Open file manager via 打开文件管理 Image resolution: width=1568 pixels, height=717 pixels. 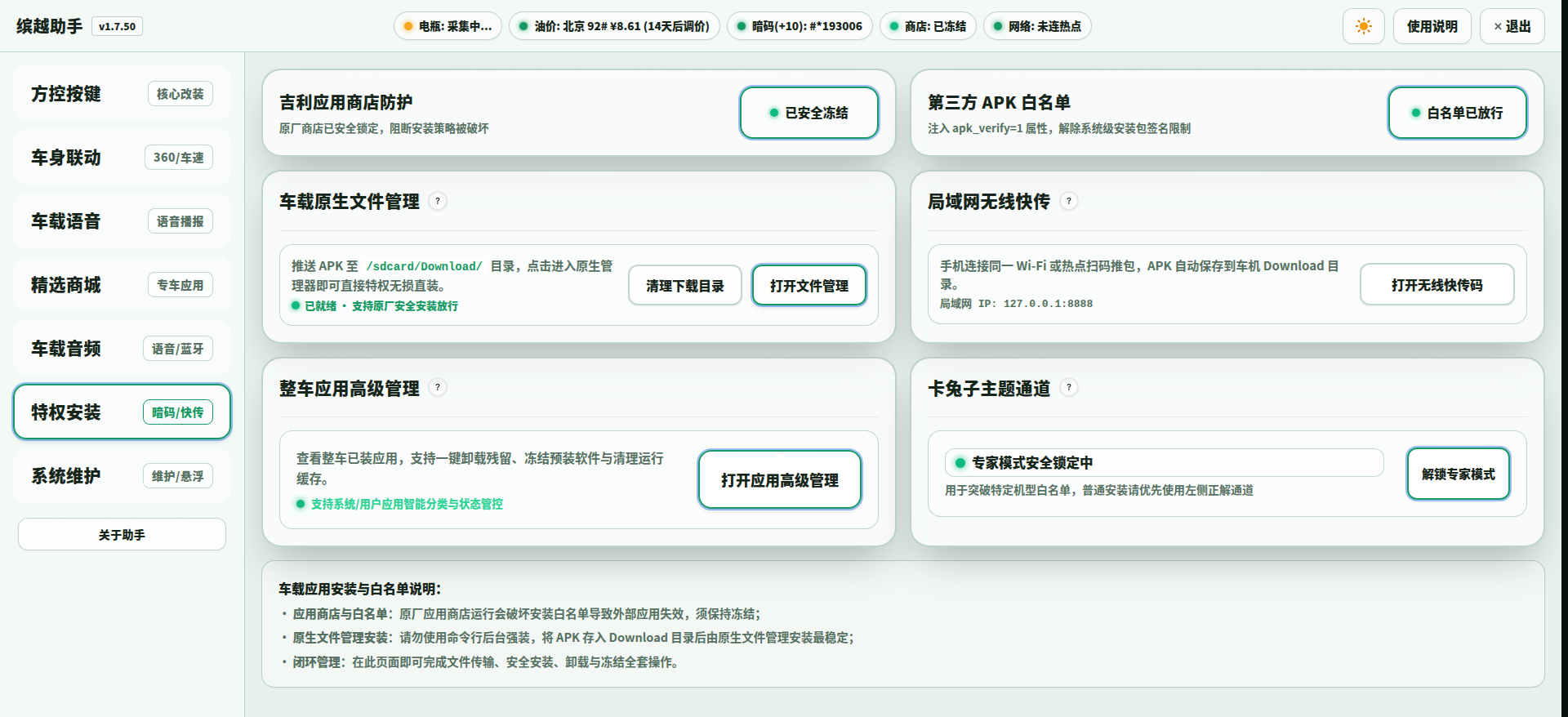click(x=808, y=285)
